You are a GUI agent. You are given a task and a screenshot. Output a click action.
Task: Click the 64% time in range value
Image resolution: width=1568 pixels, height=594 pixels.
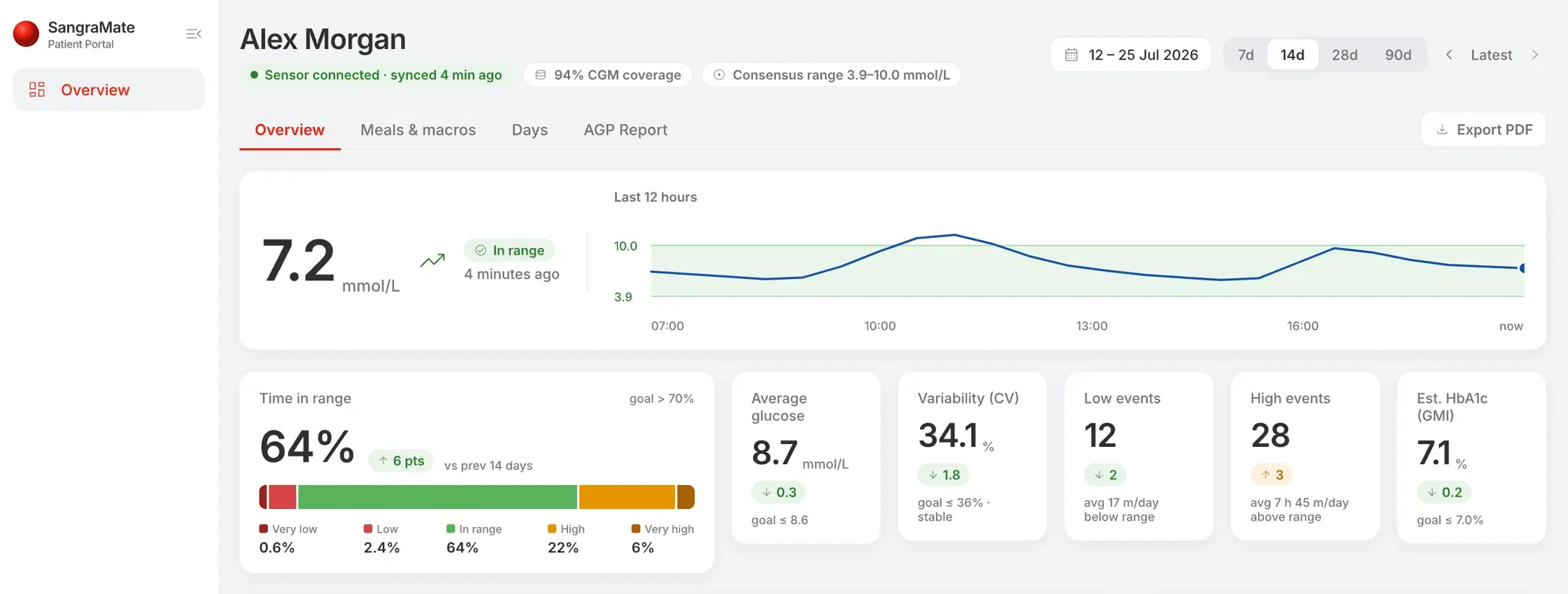[307, 446]
